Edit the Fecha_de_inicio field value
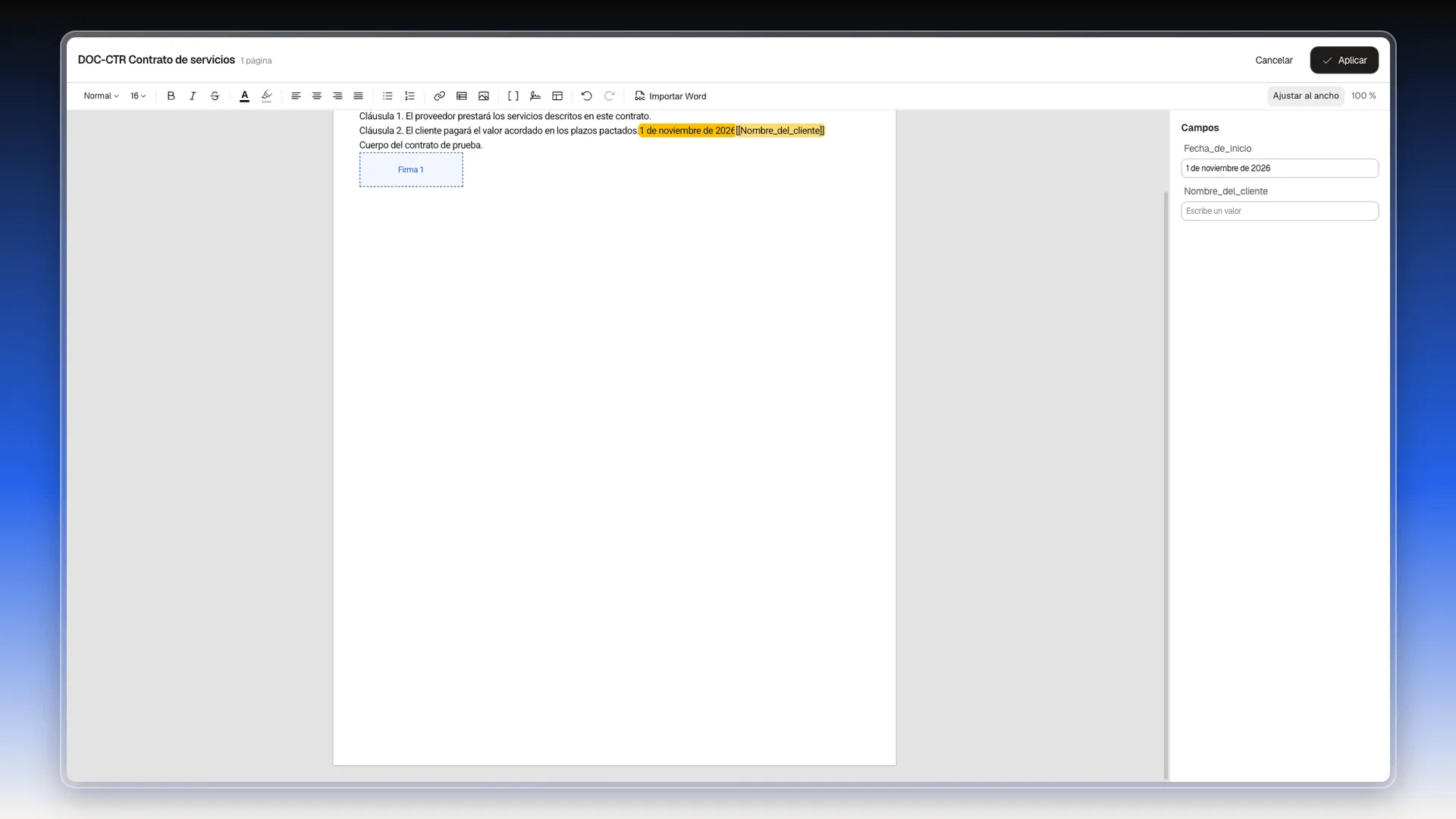 click(1279, 168)
